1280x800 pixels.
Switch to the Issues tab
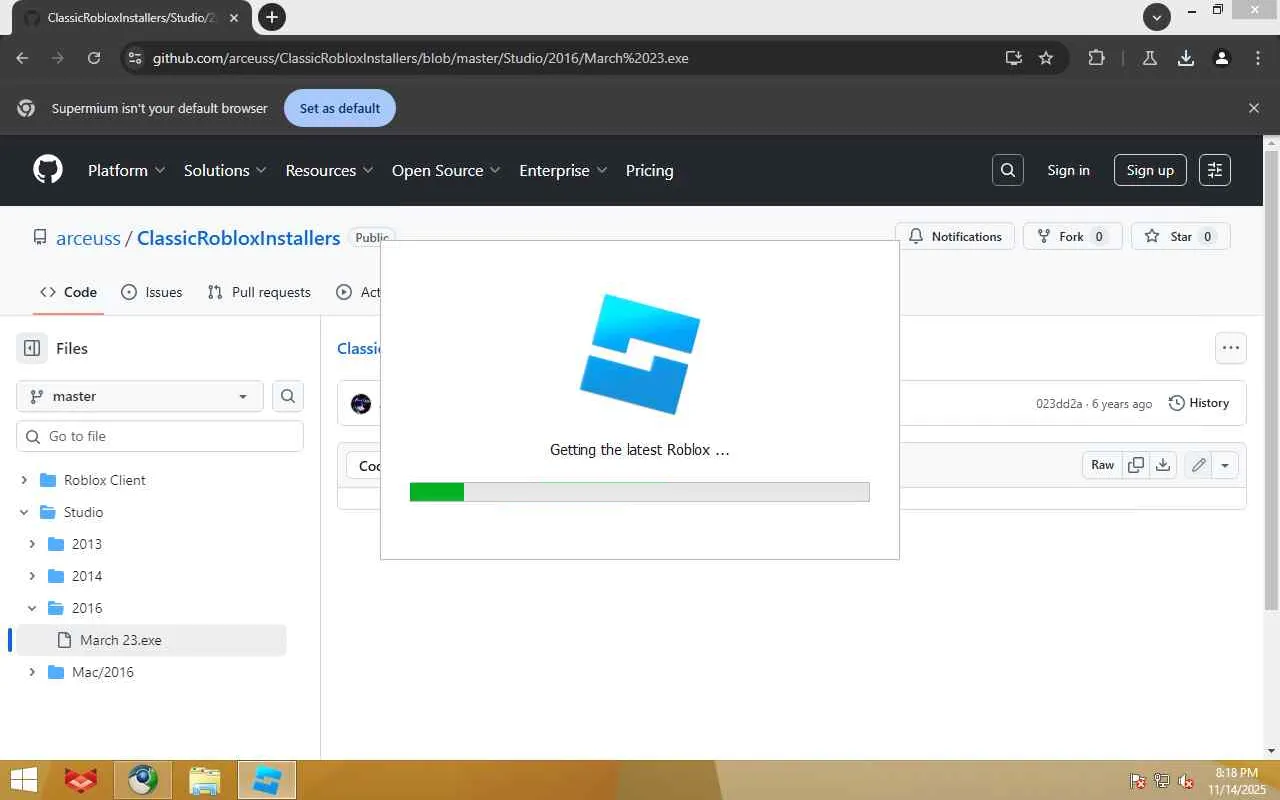click(151, 292)
